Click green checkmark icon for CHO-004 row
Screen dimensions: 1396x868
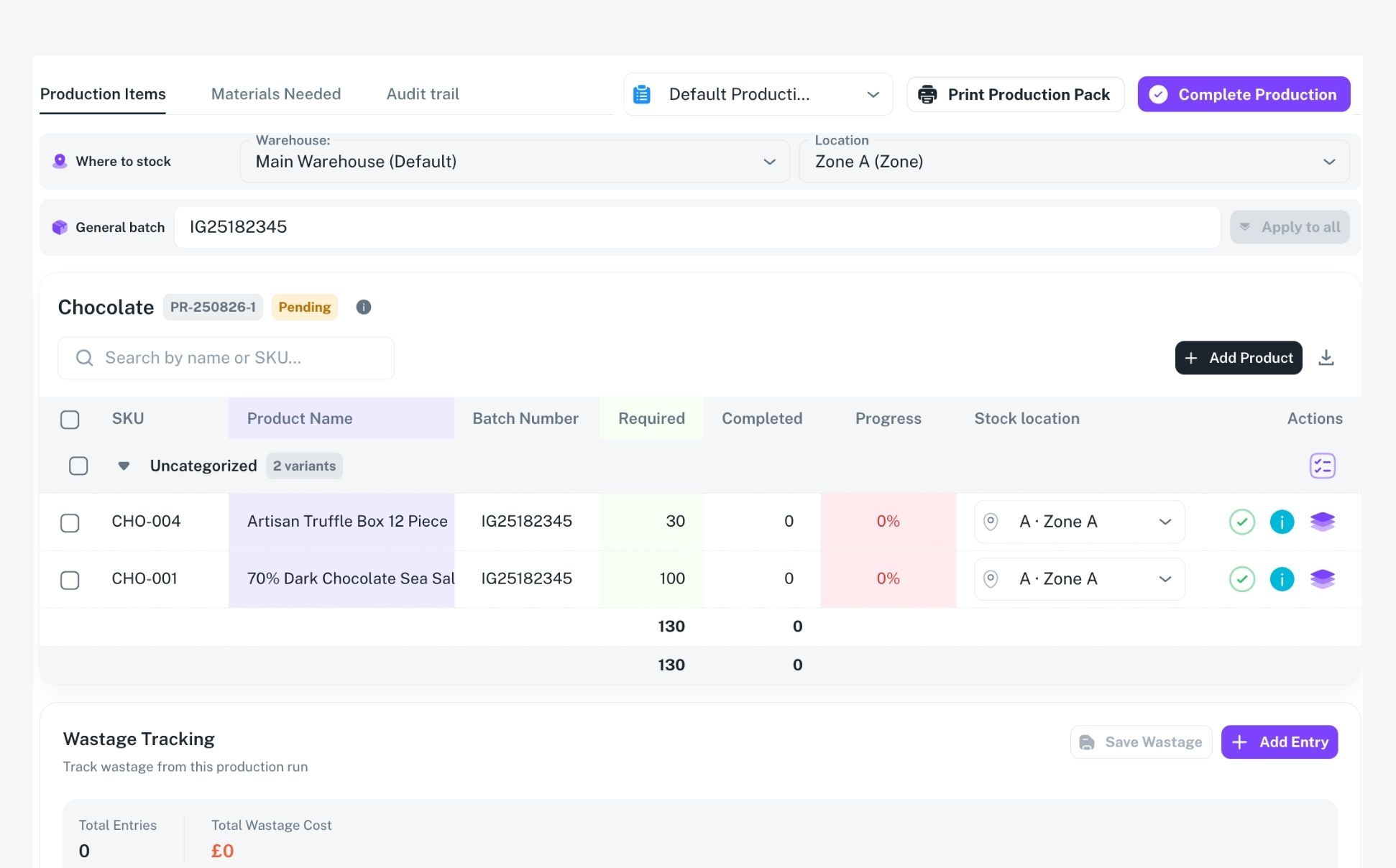[x=1241, y=522]
